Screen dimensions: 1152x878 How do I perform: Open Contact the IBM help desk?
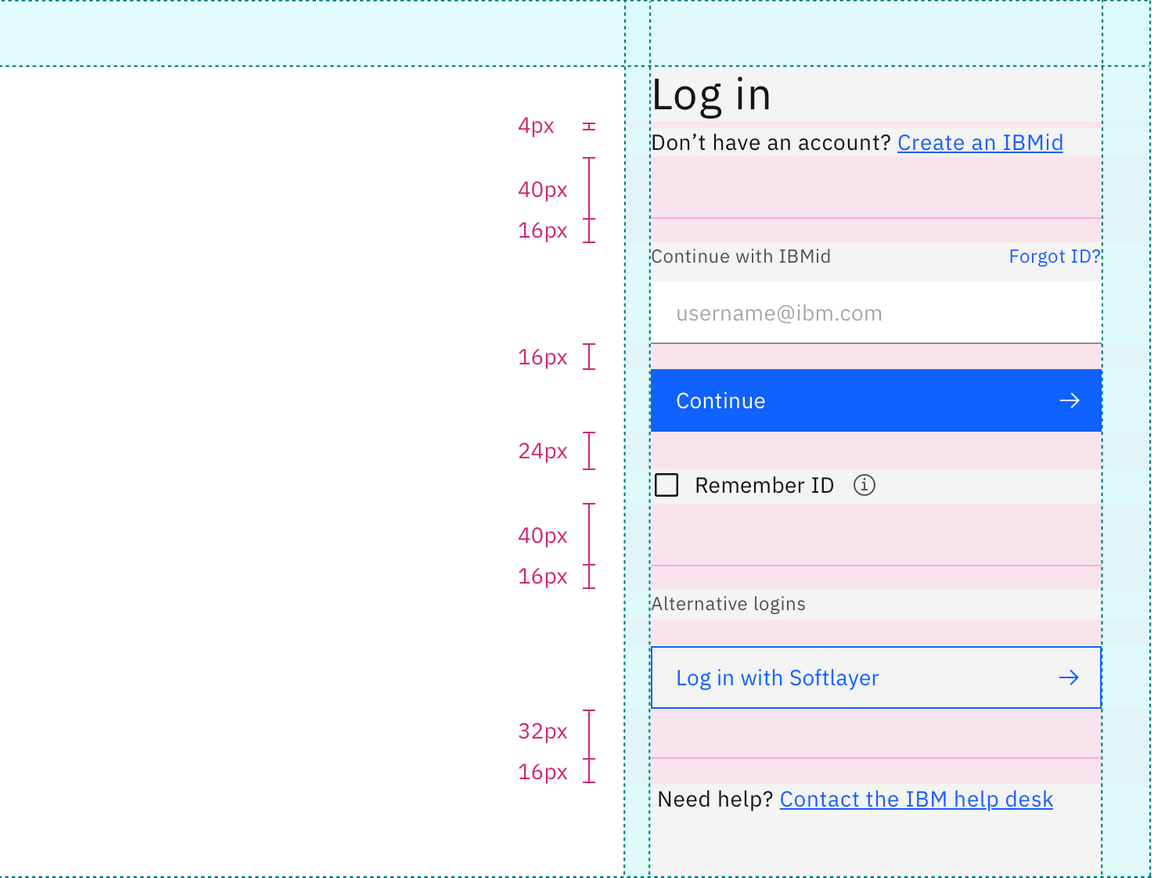click(916, 799)
